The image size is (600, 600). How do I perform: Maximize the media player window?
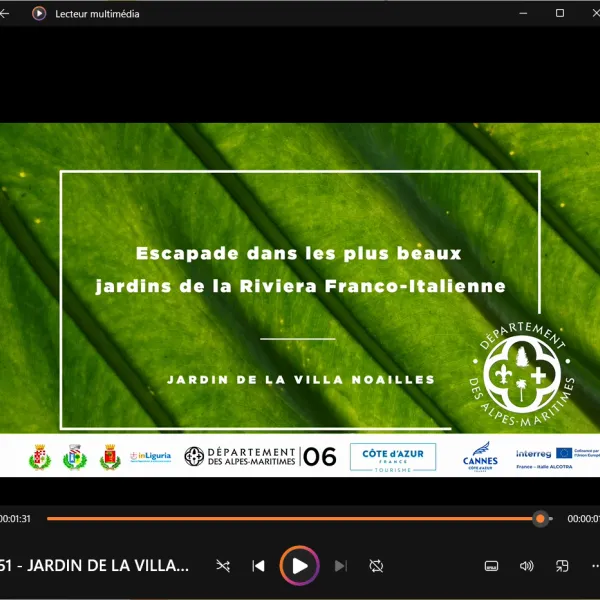[x=560, y=13]
